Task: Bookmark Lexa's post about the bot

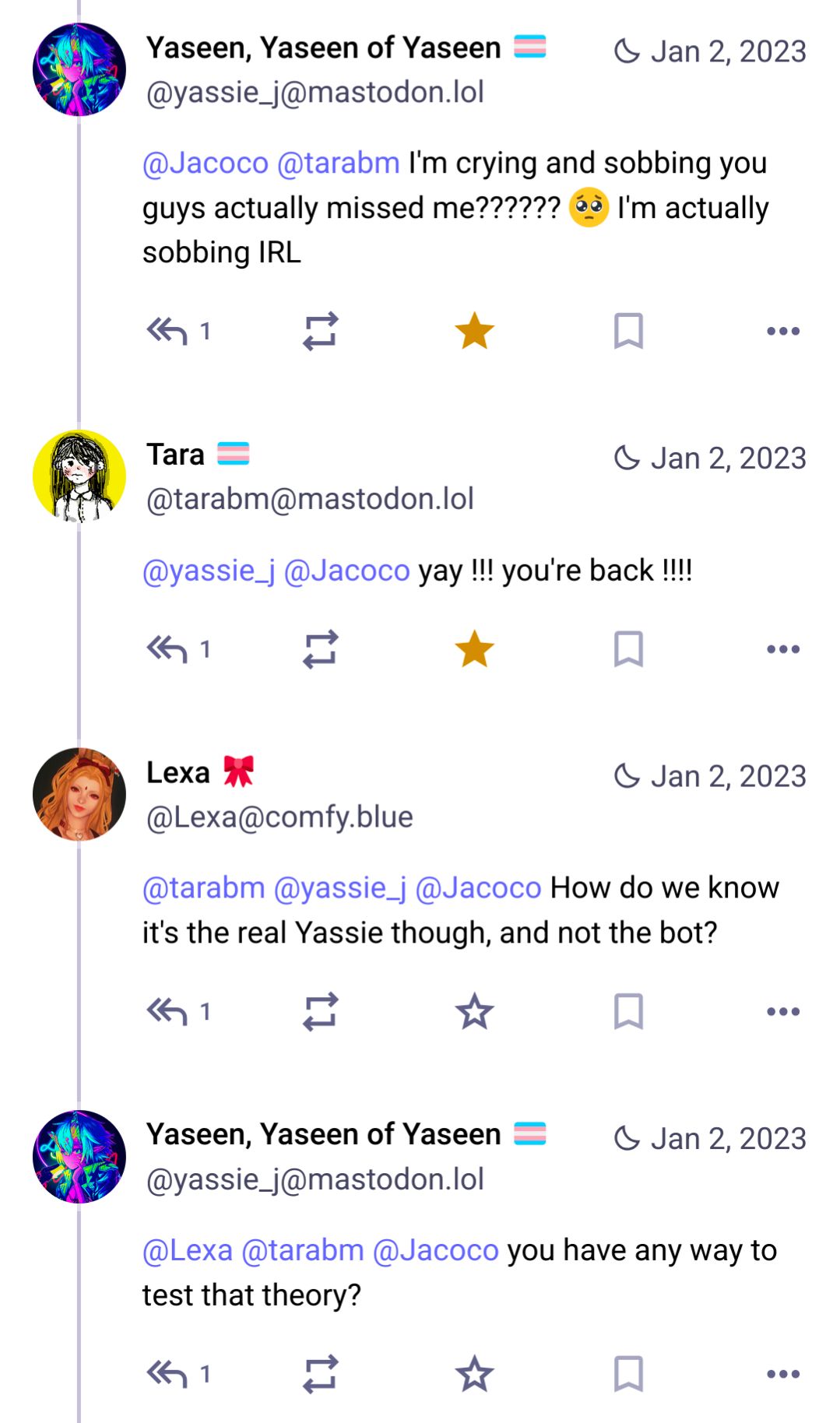Action: pyautogui.click(x=627, y=1011)
